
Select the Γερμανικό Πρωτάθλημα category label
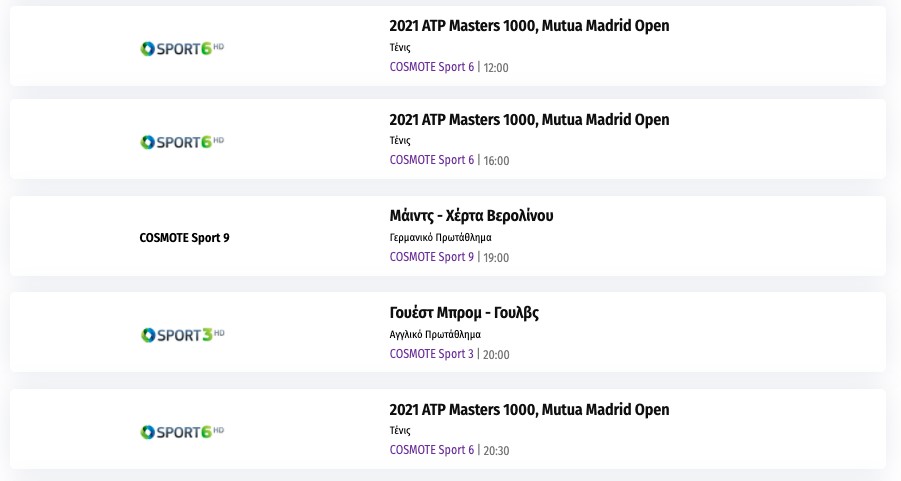click(440, 238)
